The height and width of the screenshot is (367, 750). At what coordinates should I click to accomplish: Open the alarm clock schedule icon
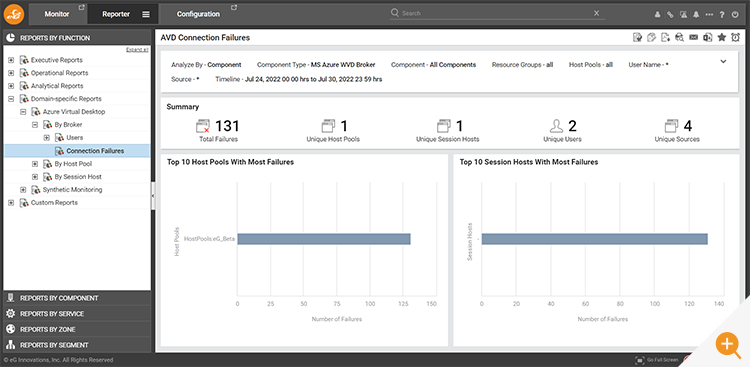736,37
